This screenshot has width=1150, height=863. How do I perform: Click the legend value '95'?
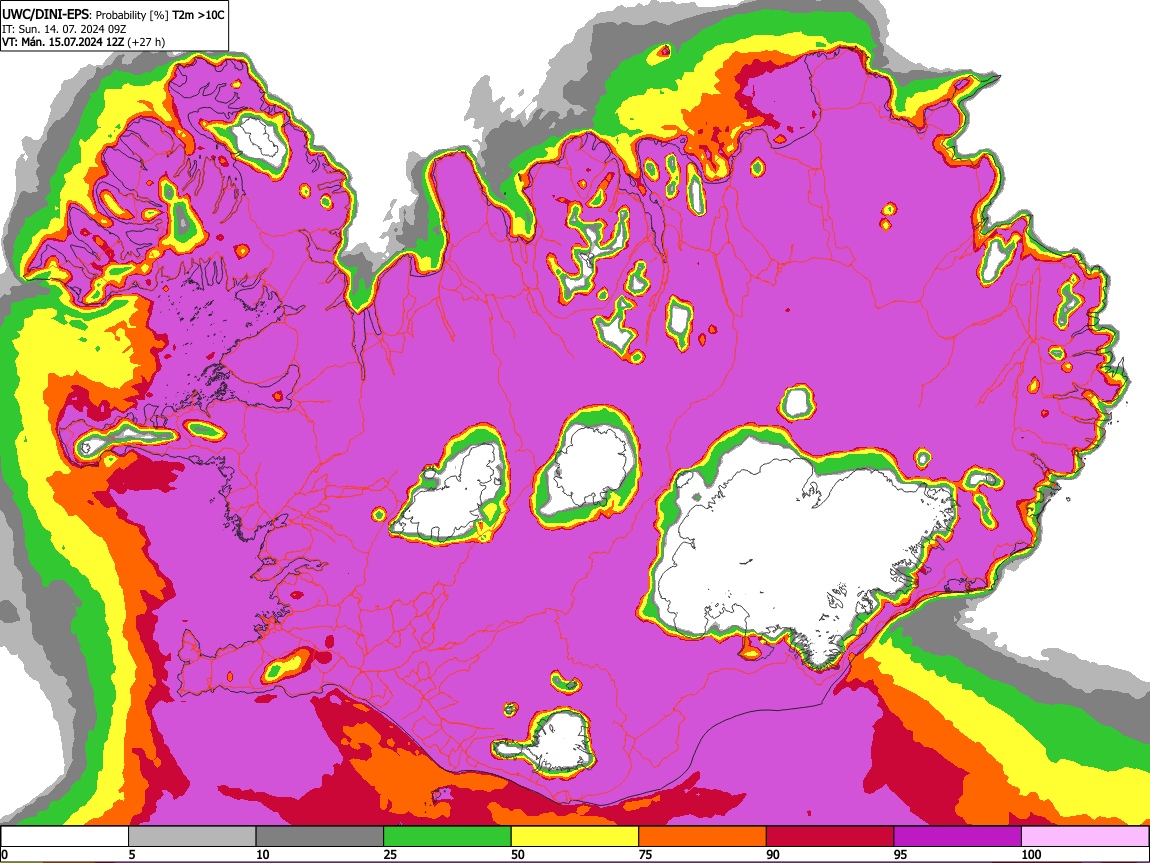pyautogui.click(x=901, y=854)
